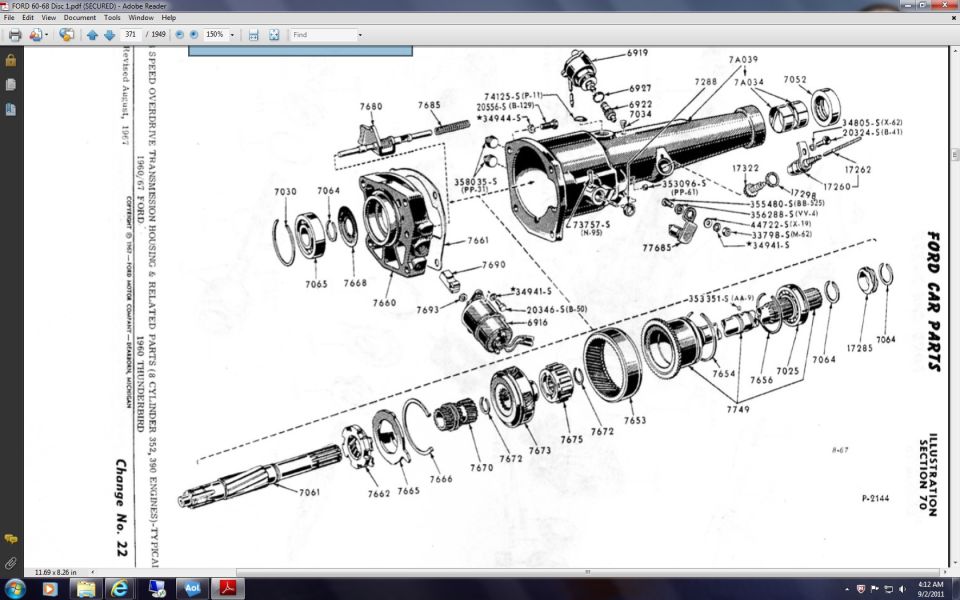Open dropdown arrow beside Create PDF icon
Viewport: 960px width, 600px height.
coord(47,35)
